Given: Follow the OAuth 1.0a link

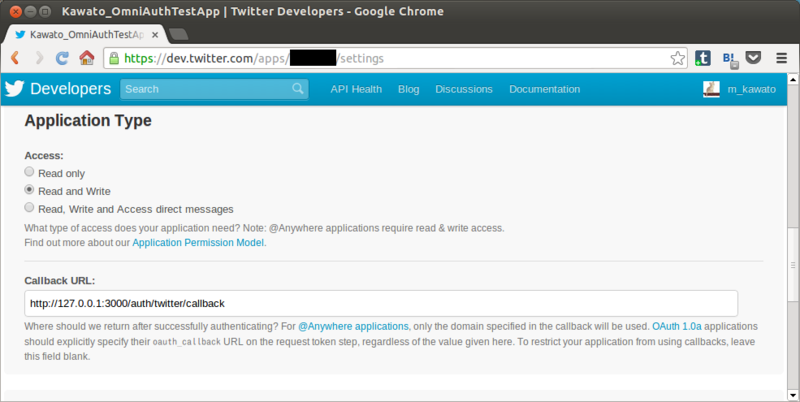Looking at the screenshot, I should tap(677, 326).
